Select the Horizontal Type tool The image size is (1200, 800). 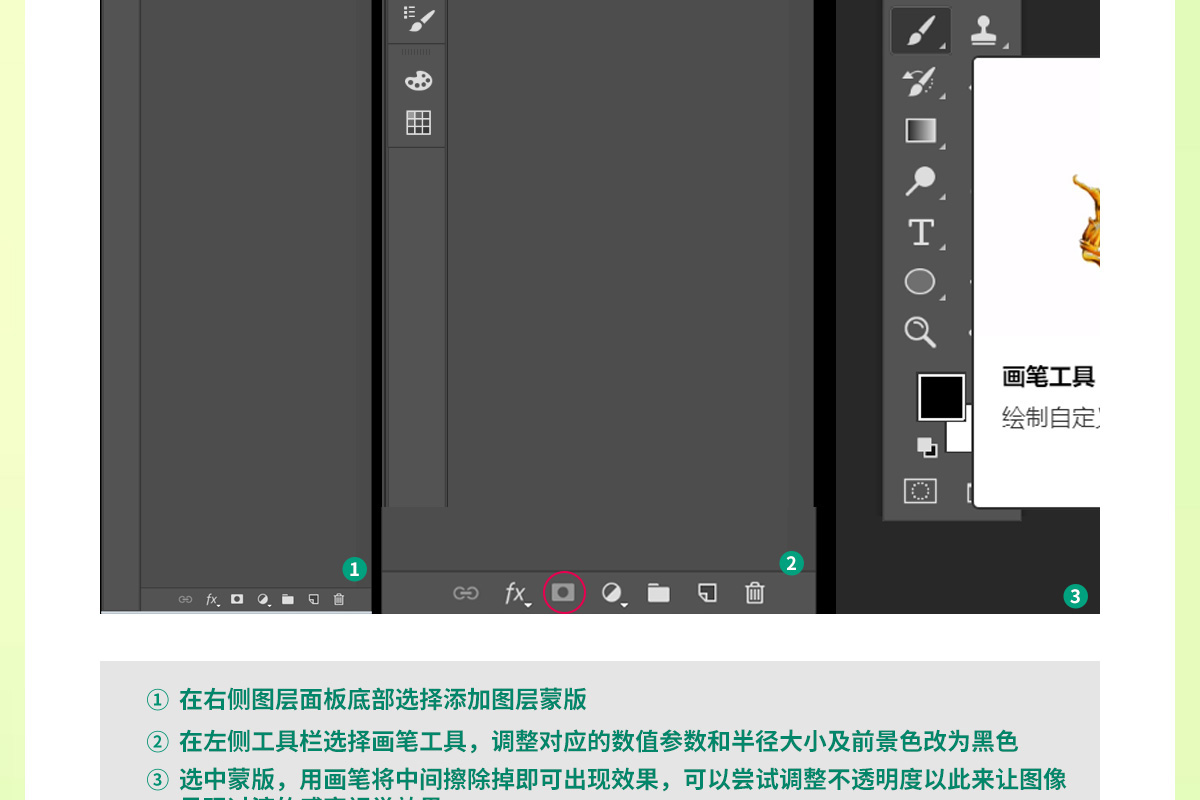(920, 233)
